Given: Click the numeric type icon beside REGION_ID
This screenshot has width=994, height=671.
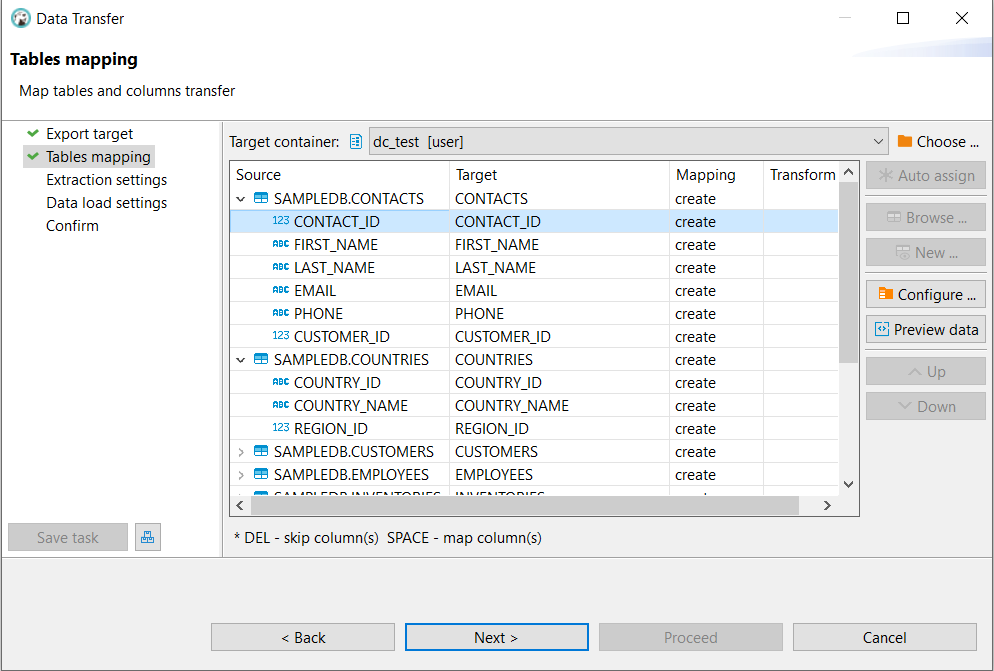Looking at the screenshot, I should (281, 427).
